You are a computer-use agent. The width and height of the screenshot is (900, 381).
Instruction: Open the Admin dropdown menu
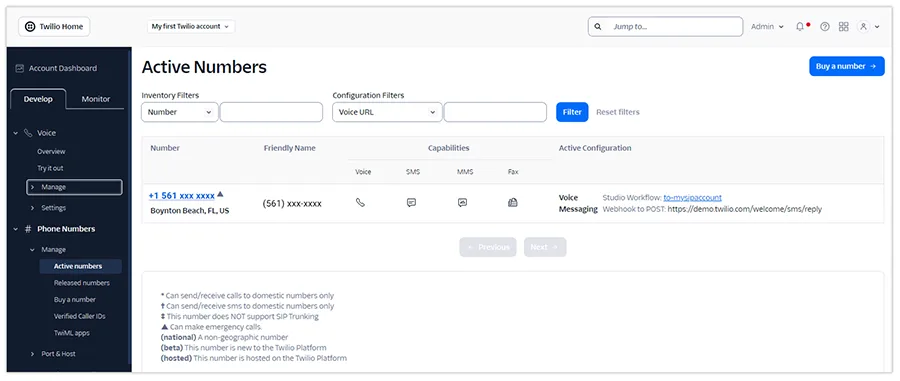tap(767, 26)
